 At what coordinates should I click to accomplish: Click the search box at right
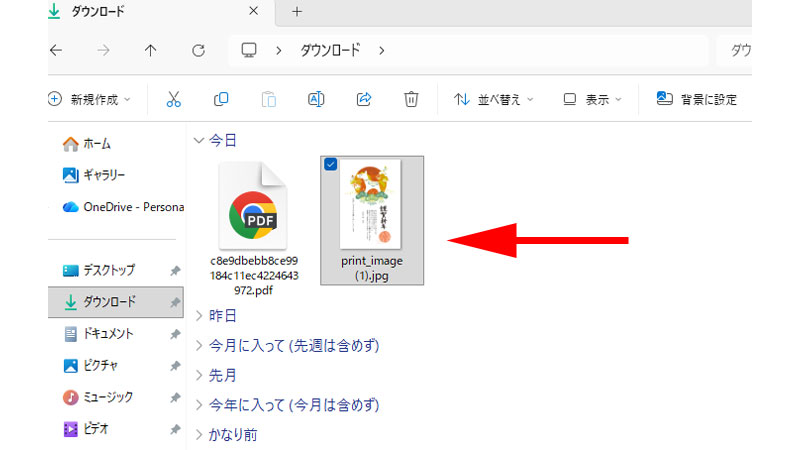click(x=735, y=50)
